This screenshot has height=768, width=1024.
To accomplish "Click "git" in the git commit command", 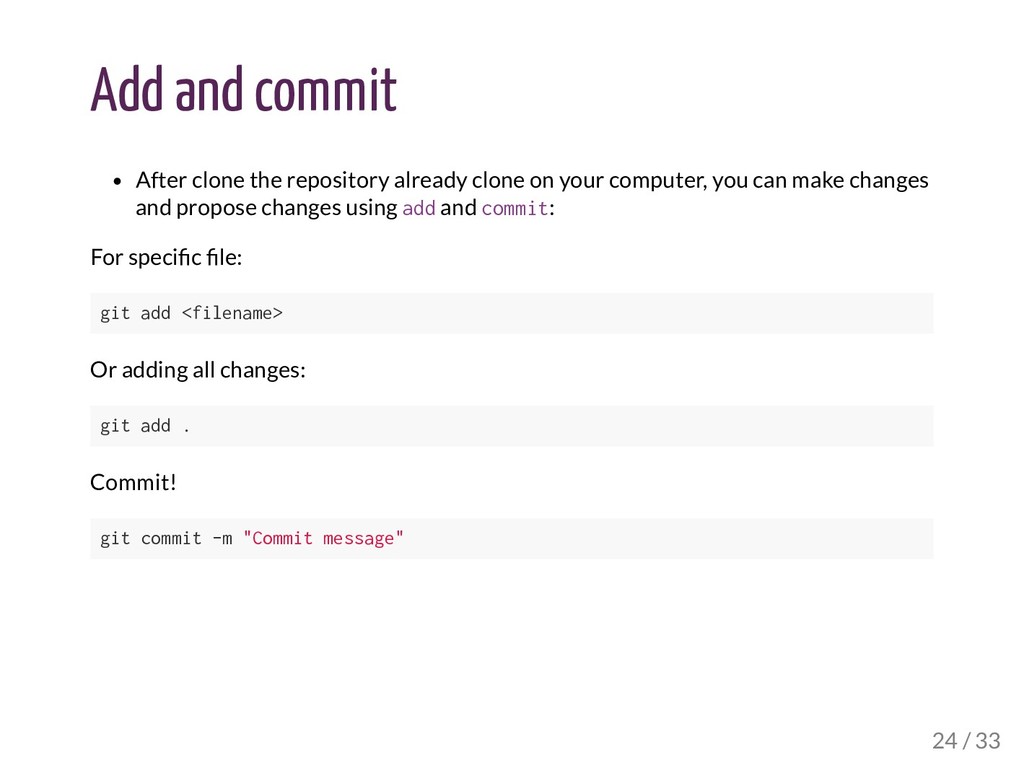I will 115,539.
